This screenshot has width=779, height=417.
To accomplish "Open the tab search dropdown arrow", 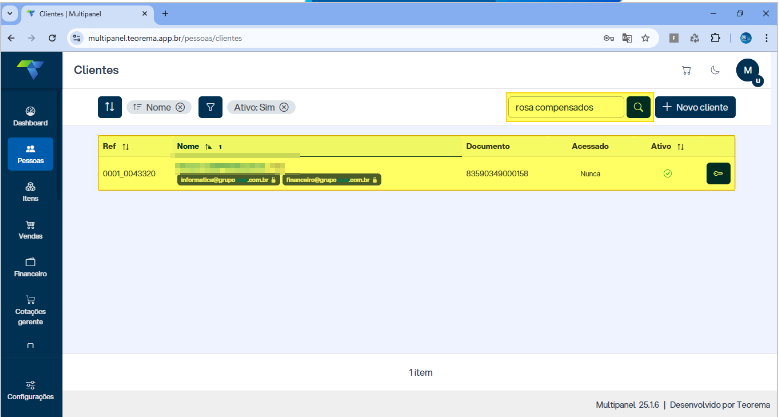I will tap(9, 14).
